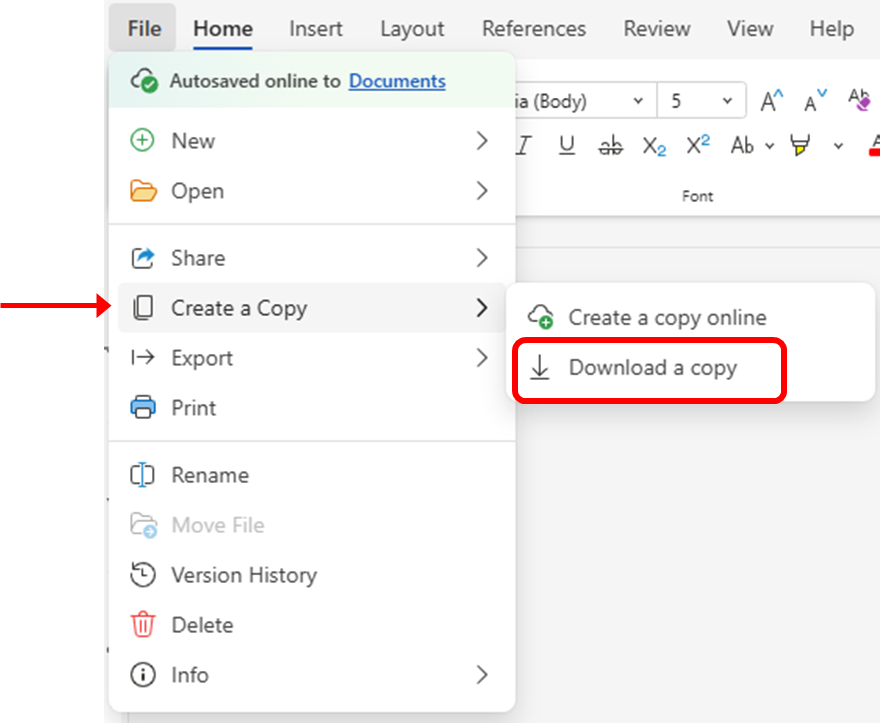The width and height of the screenshot is (880, 723).
Task: Click the Print menu entry
Action: point(311,408)
